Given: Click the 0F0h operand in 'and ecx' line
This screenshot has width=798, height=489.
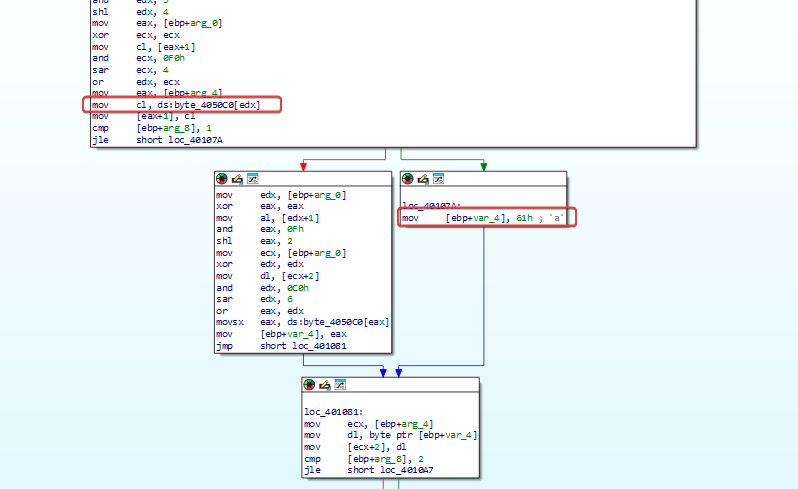Looking at the screenshot, I should (x=174, y=58).
